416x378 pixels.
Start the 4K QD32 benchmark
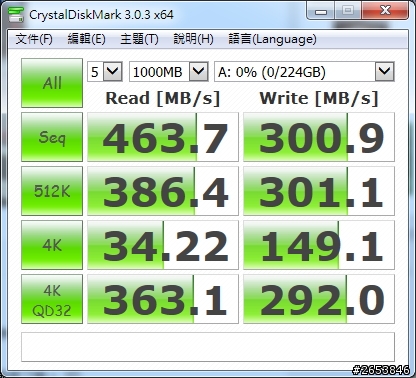52,299
